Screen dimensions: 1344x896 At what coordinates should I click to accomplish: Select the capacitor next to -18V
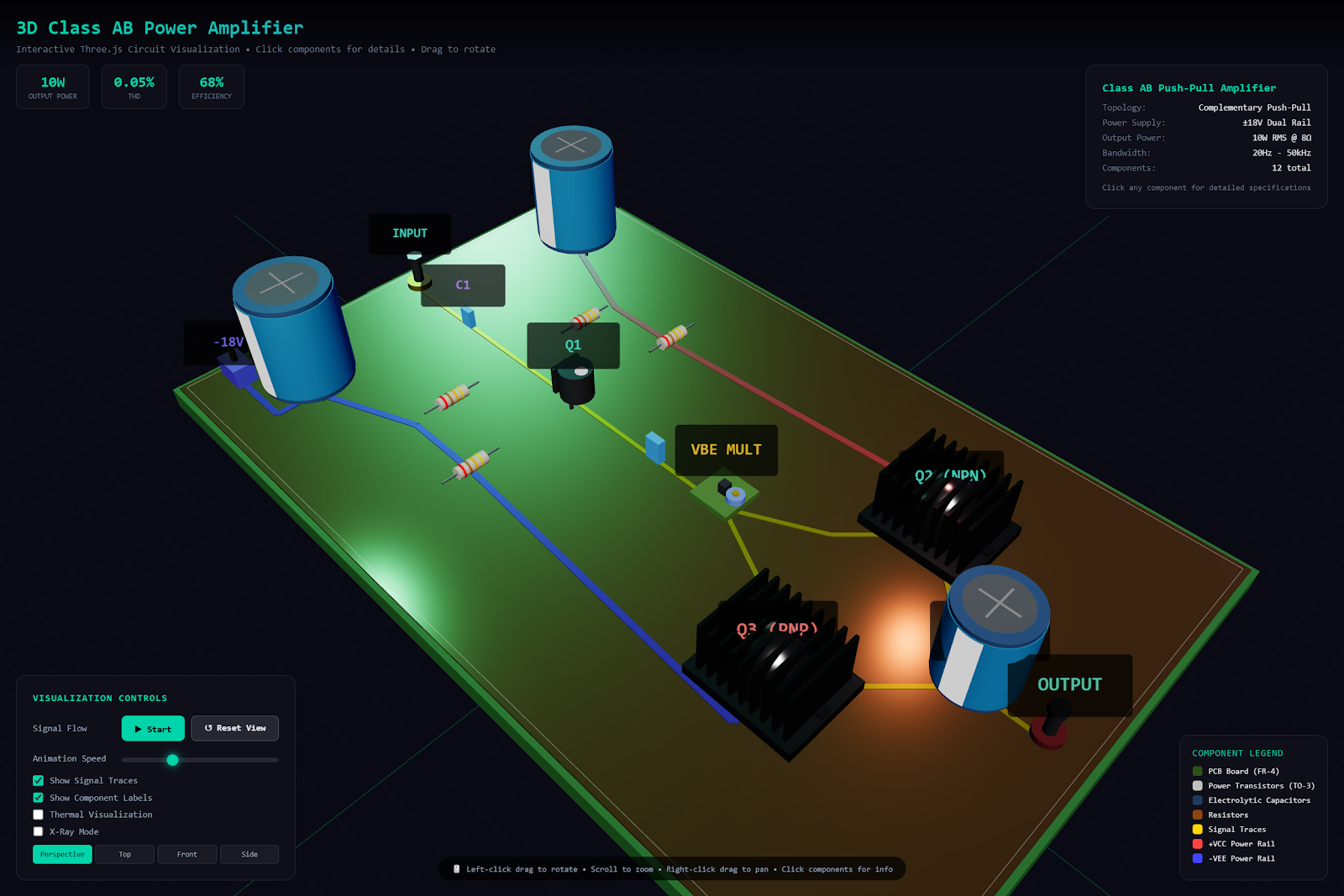(294, 329)
